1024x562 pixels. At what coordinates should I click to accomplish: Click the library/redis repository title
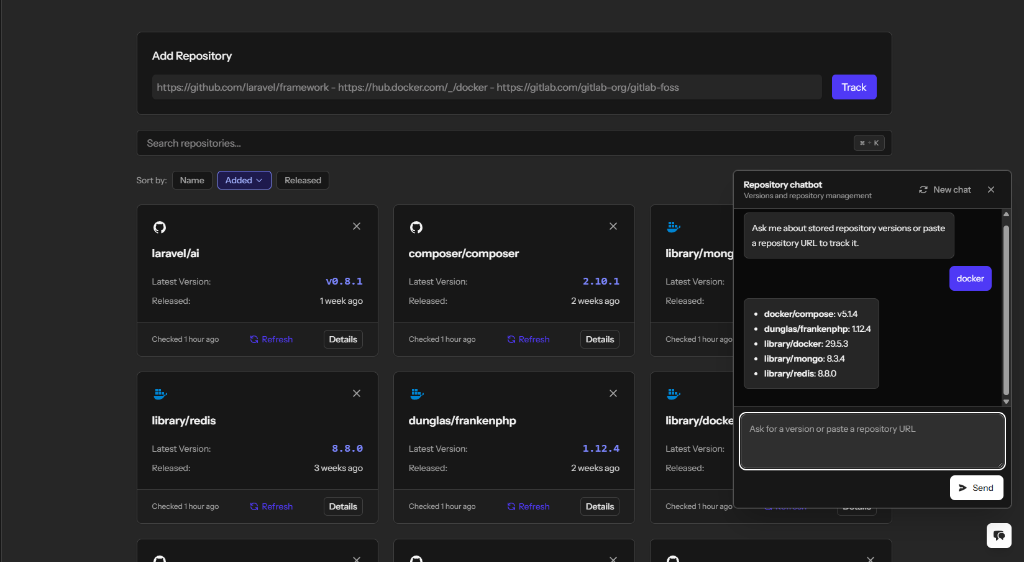coord(184,420)
